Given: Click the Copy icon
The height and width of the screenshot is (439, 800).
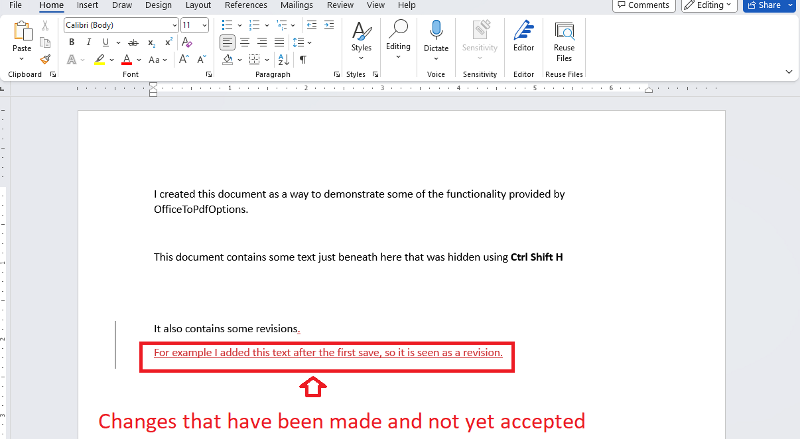Looking at the screenshot, I should 45,42.
